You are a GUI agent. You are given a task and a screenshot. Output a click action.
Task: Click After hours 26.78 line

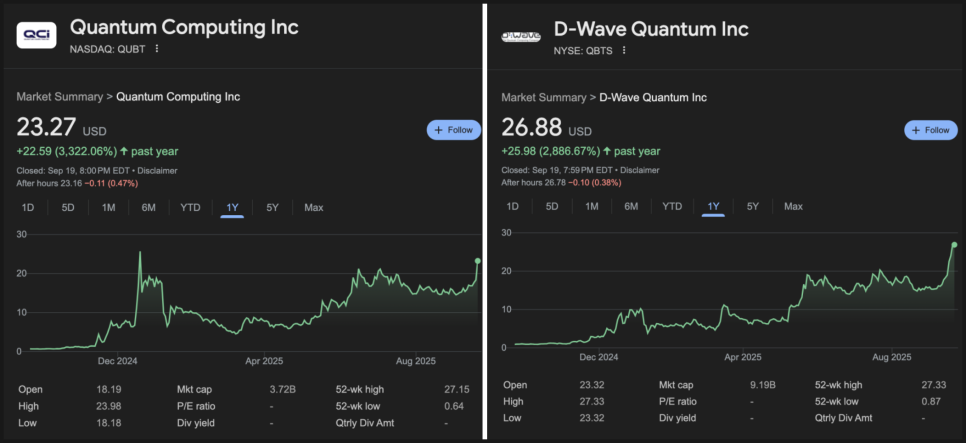point(561,182)
